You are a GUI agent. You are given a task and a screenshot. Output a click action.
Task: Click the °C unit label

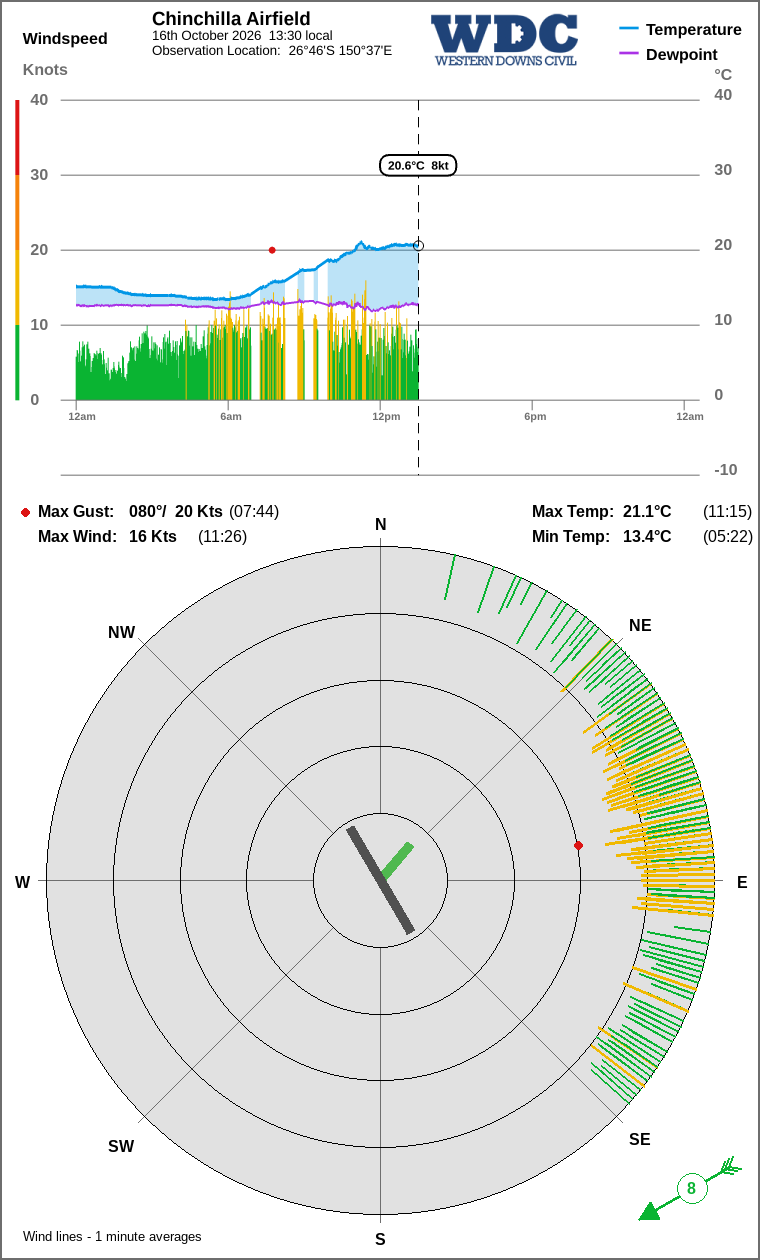pos(723,75)
